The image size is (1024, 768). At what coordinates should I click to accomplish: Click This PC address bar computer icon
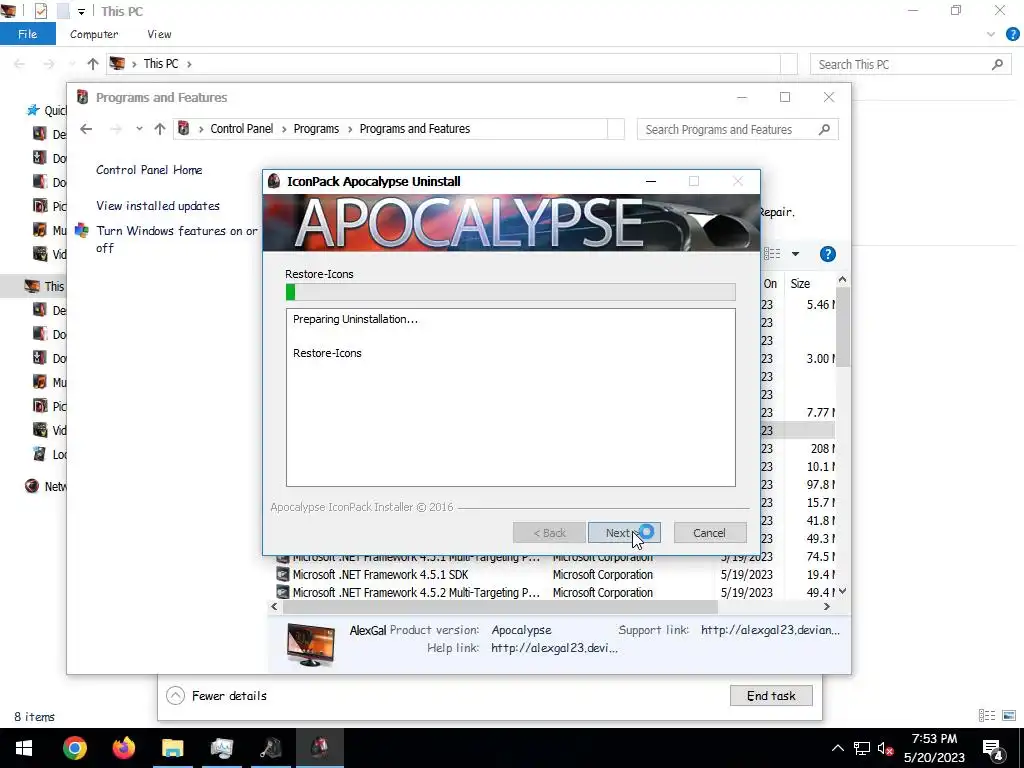[118, 63]
